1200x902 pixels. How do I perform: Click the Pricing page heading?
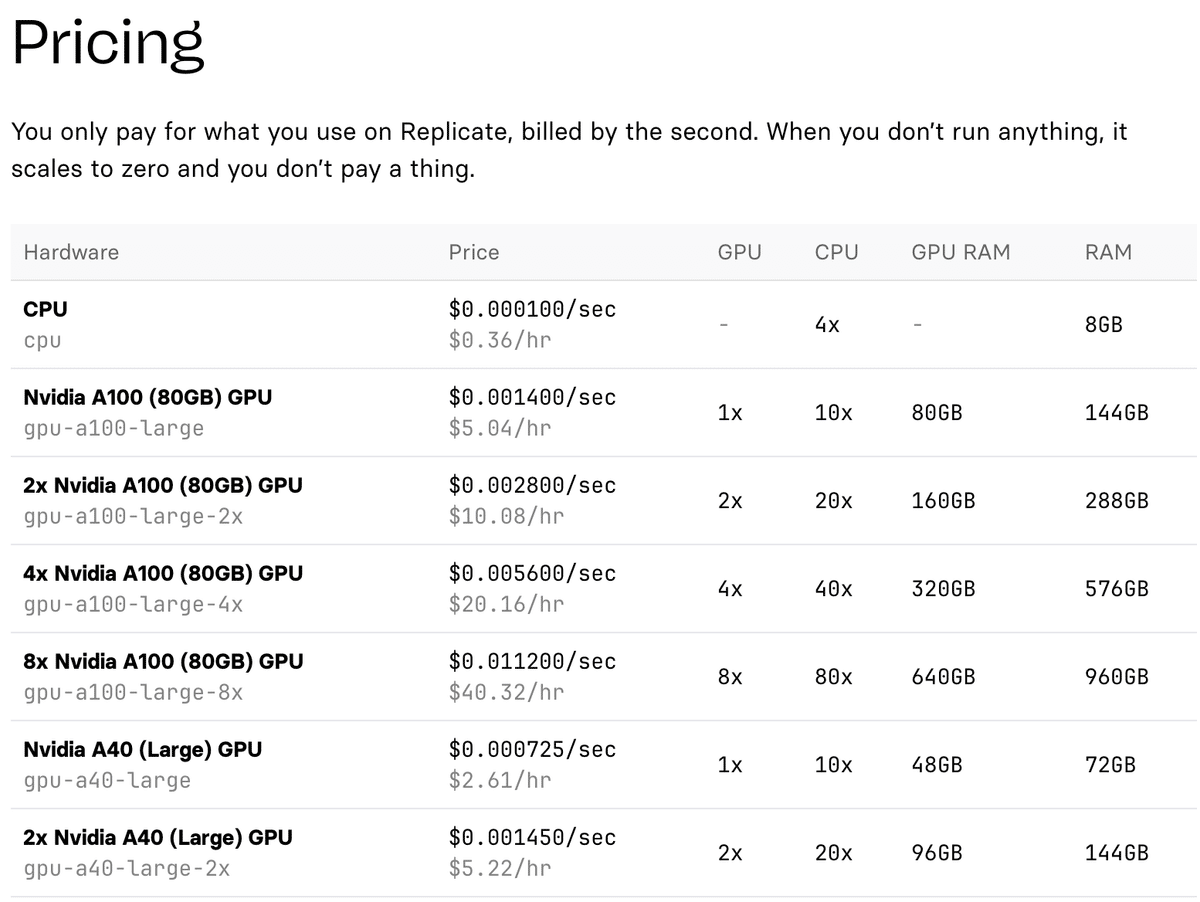(x=108, y=45)
